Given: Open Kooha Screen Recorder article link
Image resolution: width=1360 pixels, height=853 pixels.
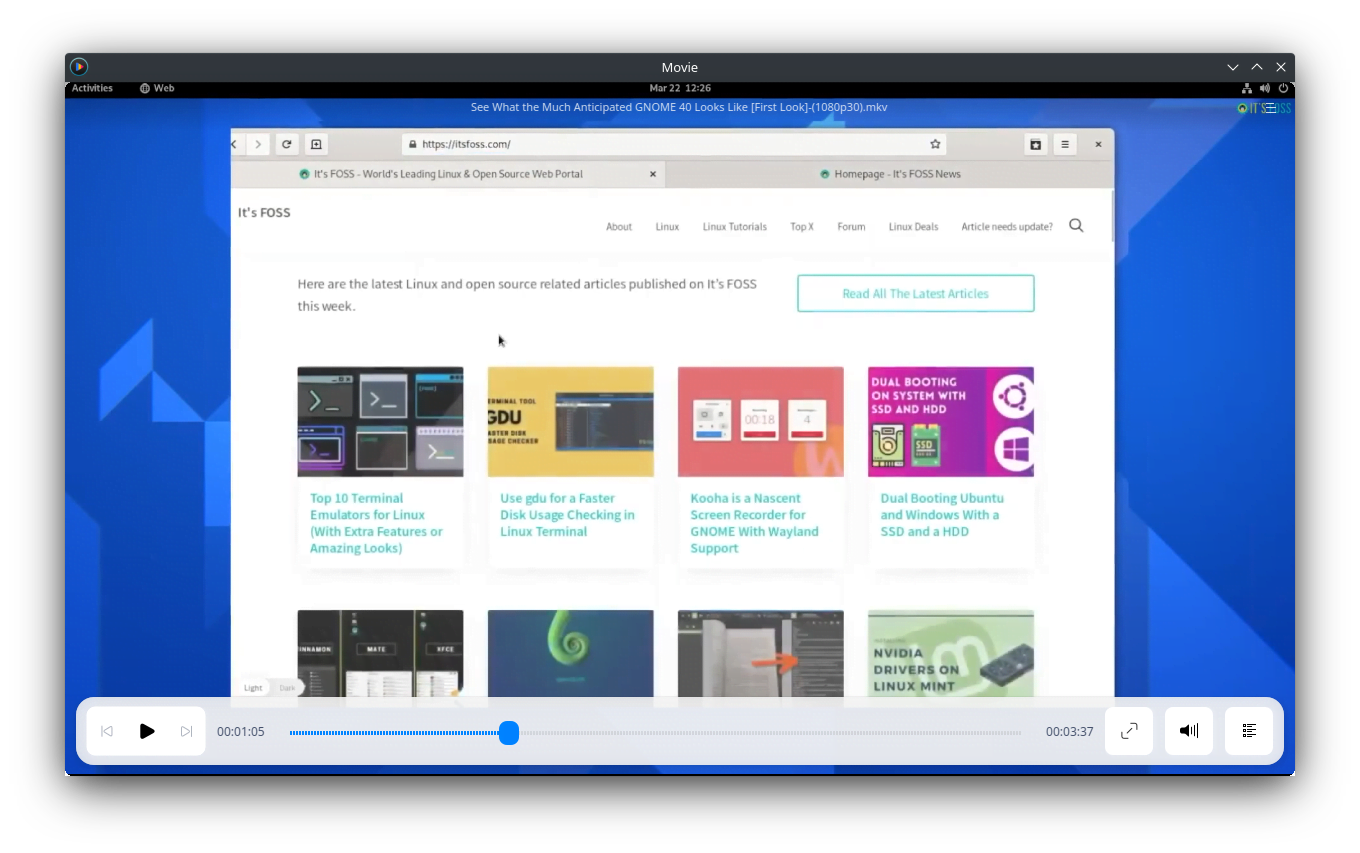Looking at the screenshot, I should click(755, 523).
